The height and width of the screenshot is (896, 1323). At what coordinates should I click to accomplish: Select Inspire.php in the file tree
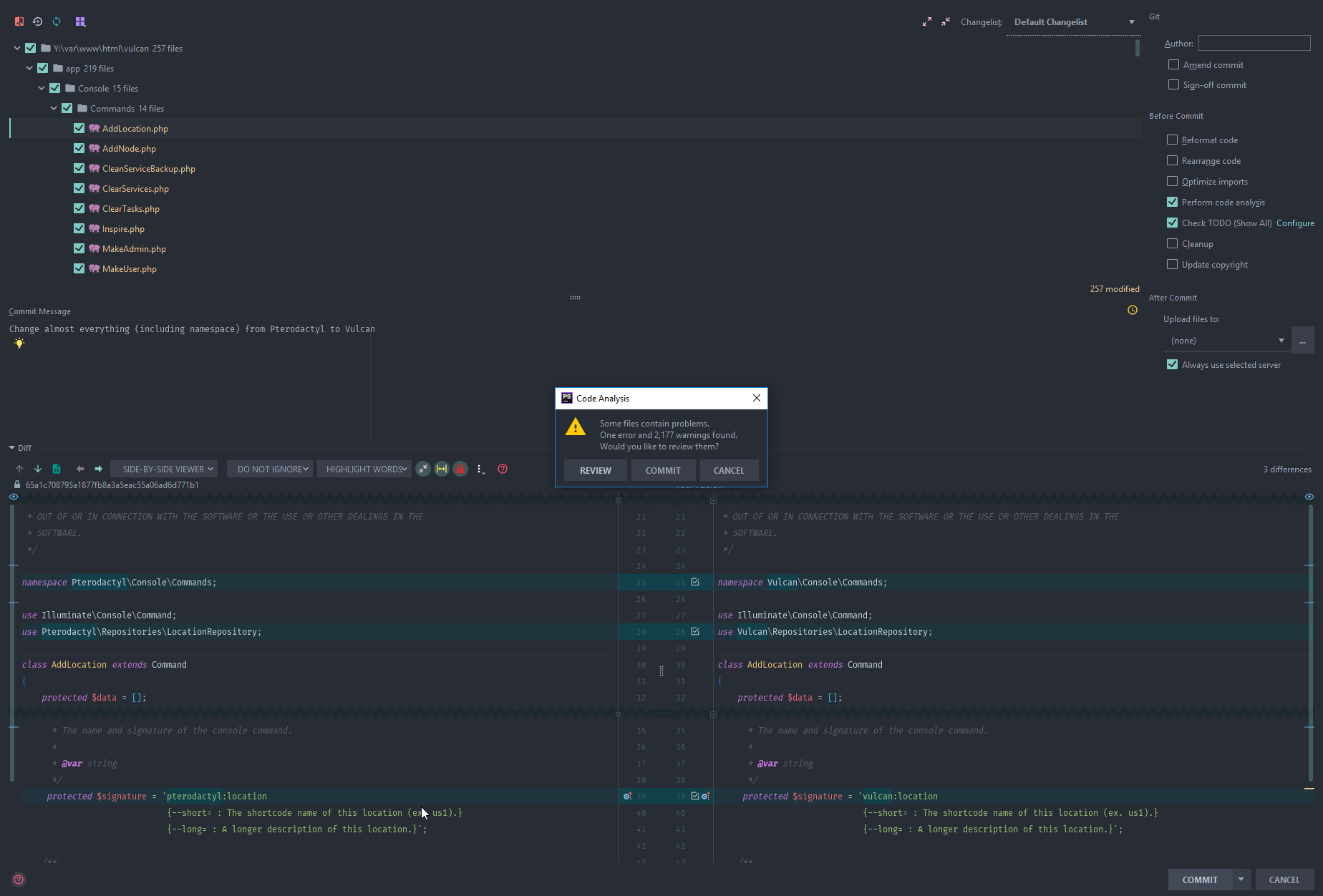point(123,228)
